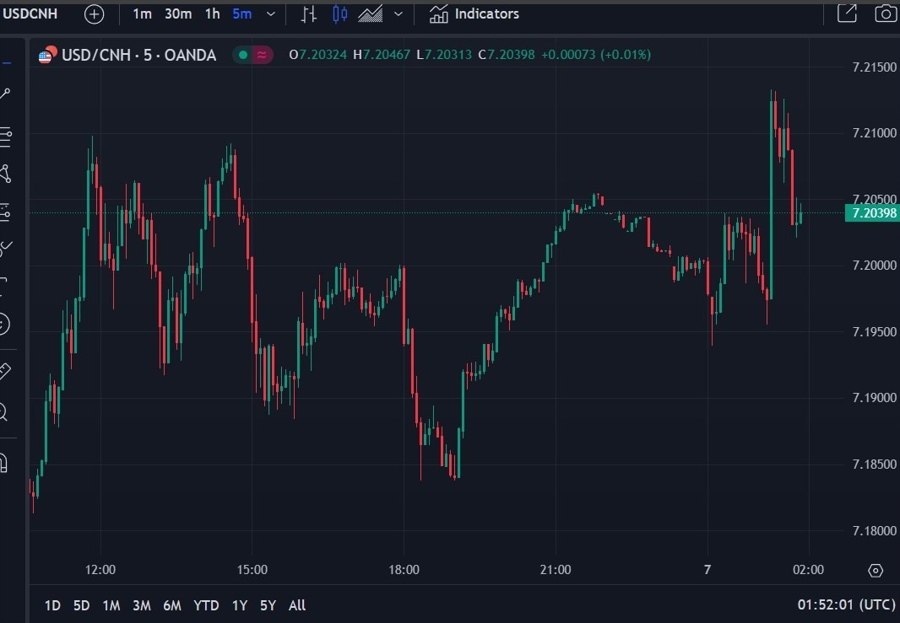Click the 21:00 time axis label
Screen dimensions: 900x623
pyautogui.click(x=556, y=570)
